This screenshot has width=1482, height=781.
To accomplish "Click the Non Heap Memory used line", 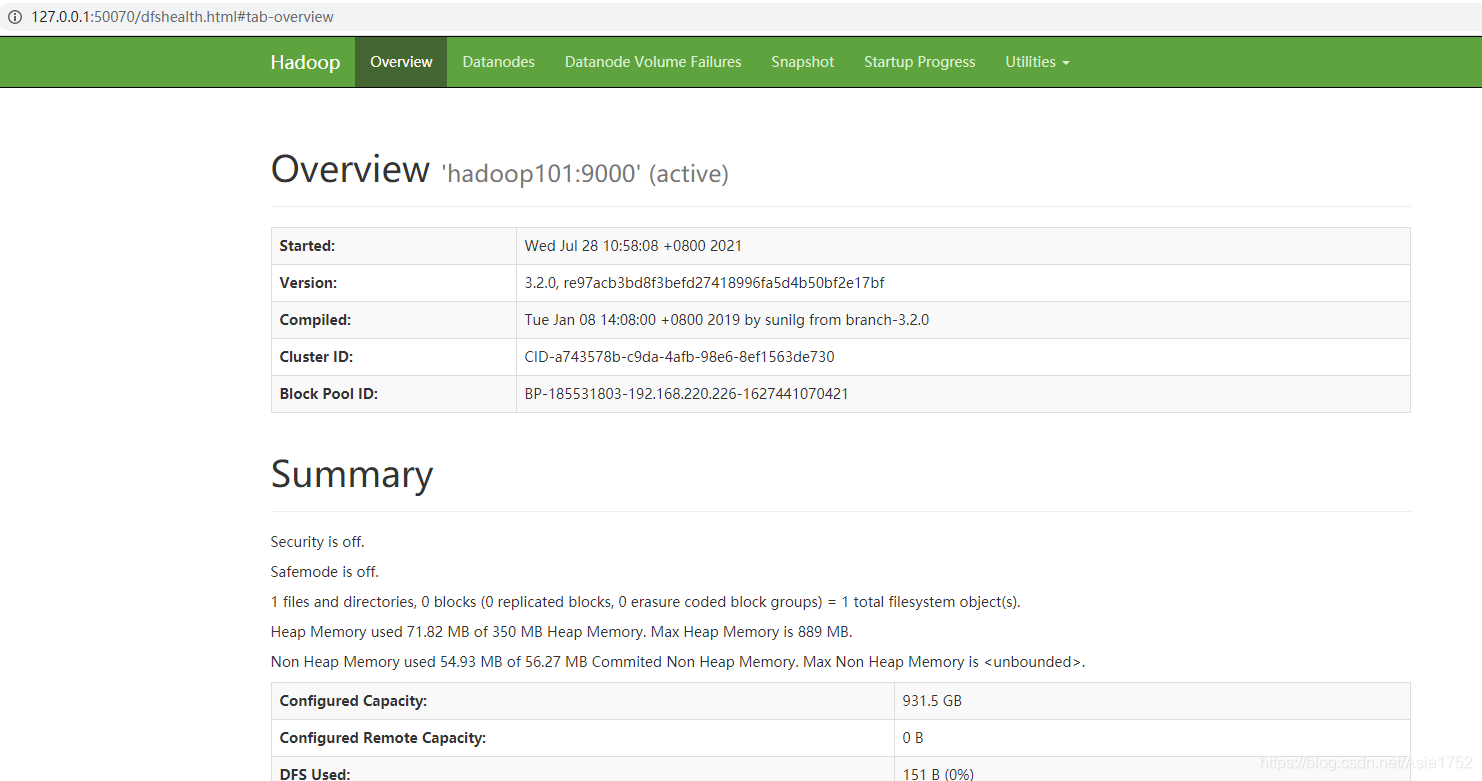I will coord(678,662).
